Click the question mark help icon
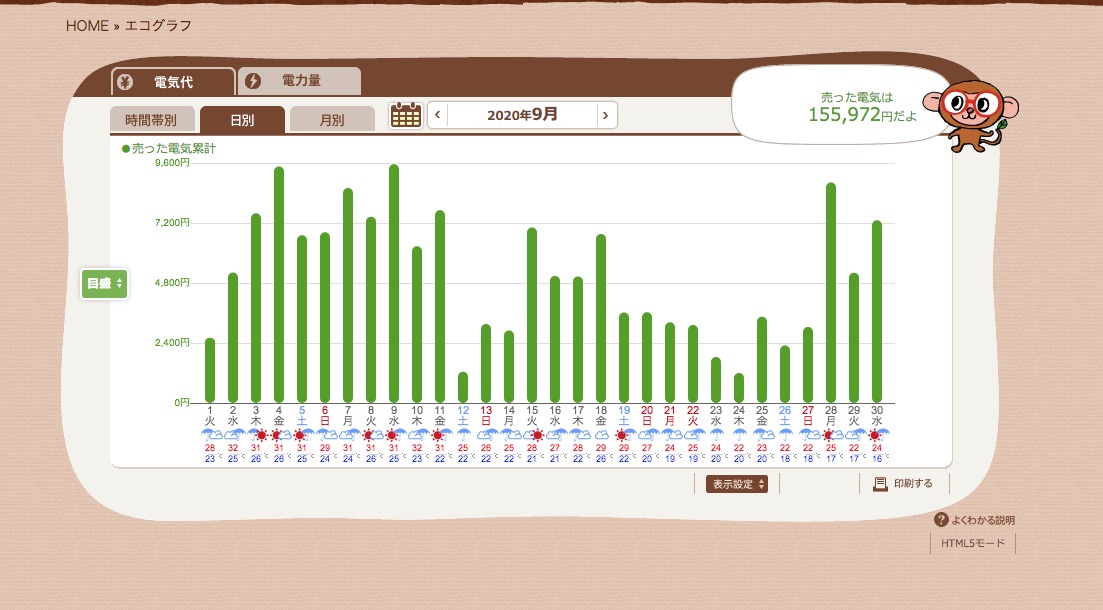This screenshot has width=1103, height=610. point(941,520)
